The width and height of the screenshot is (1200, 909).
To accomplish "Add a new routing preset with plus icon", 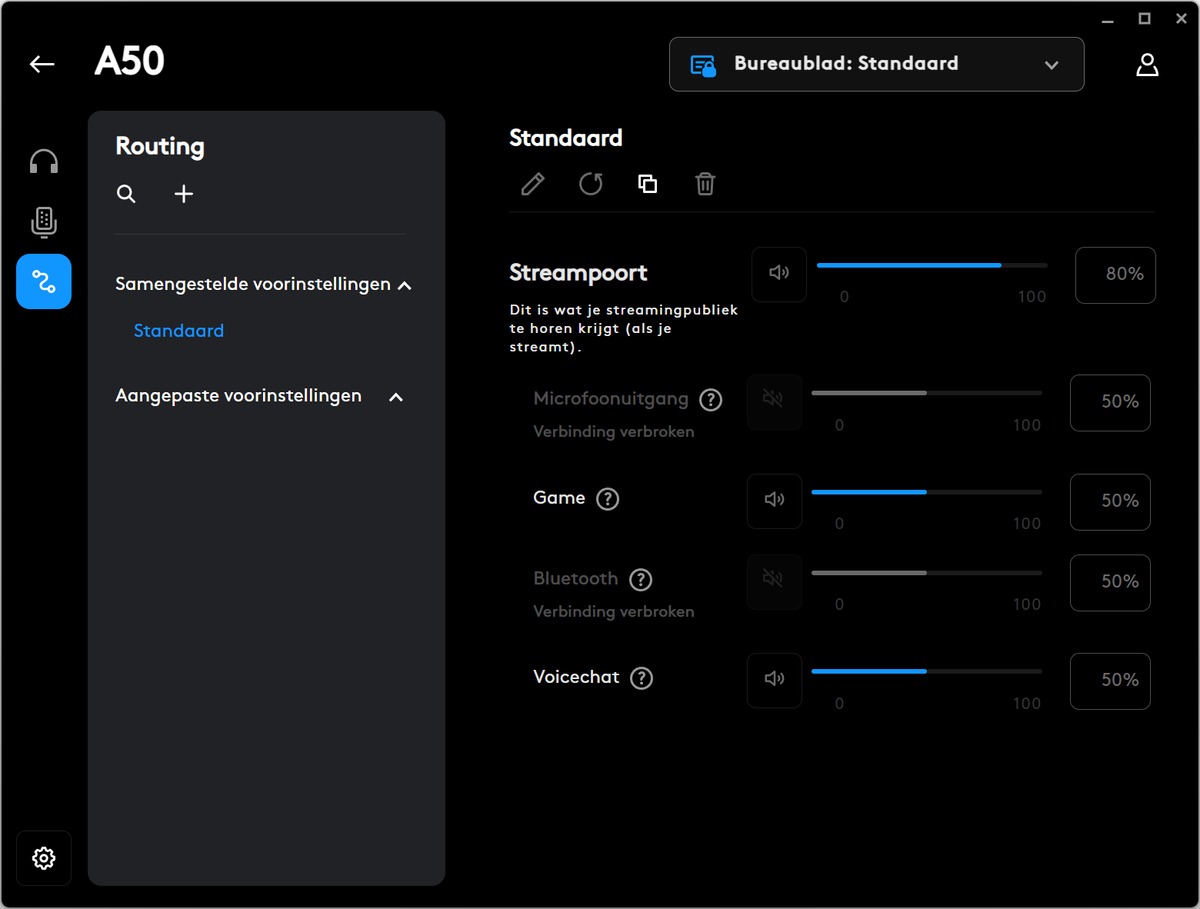I will coord(184,194).
